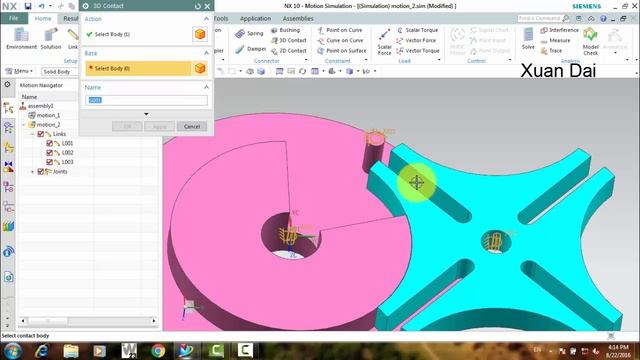Switch to the Home tab

click(x=43, y=18)
